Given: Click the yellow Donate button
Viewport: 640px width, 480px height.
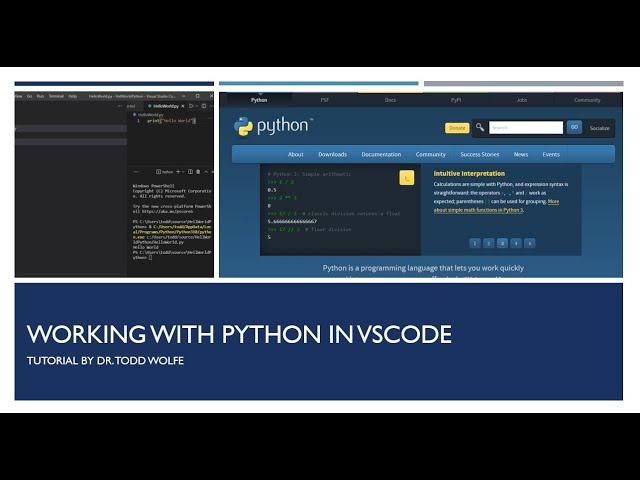Looking at the screenshot, I should (457, 128).
